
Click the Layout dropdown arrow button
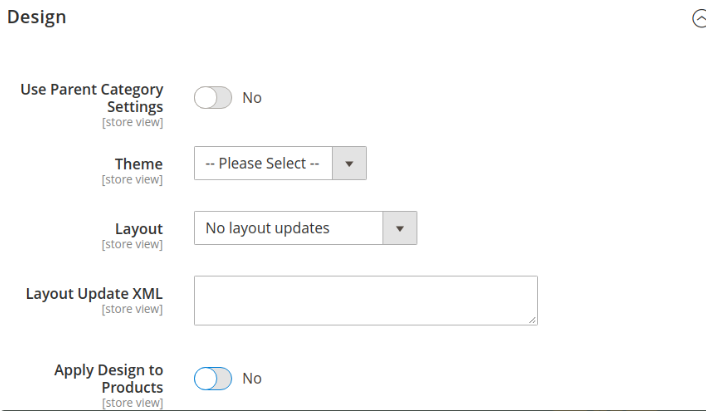400,228
